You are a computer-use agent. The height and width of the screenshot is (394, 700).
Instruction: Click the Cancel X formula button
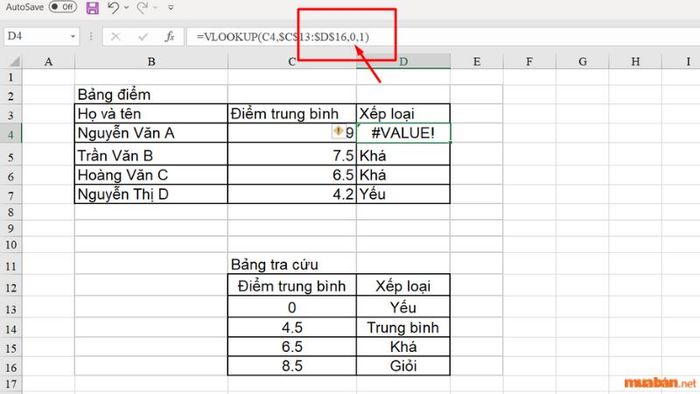tap(115, 37)
